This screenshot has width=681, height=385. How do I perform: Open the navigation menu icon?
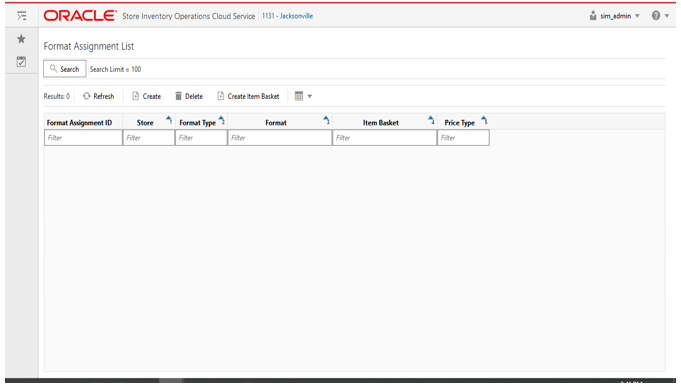pyautogui.click(x=22, y=16)
